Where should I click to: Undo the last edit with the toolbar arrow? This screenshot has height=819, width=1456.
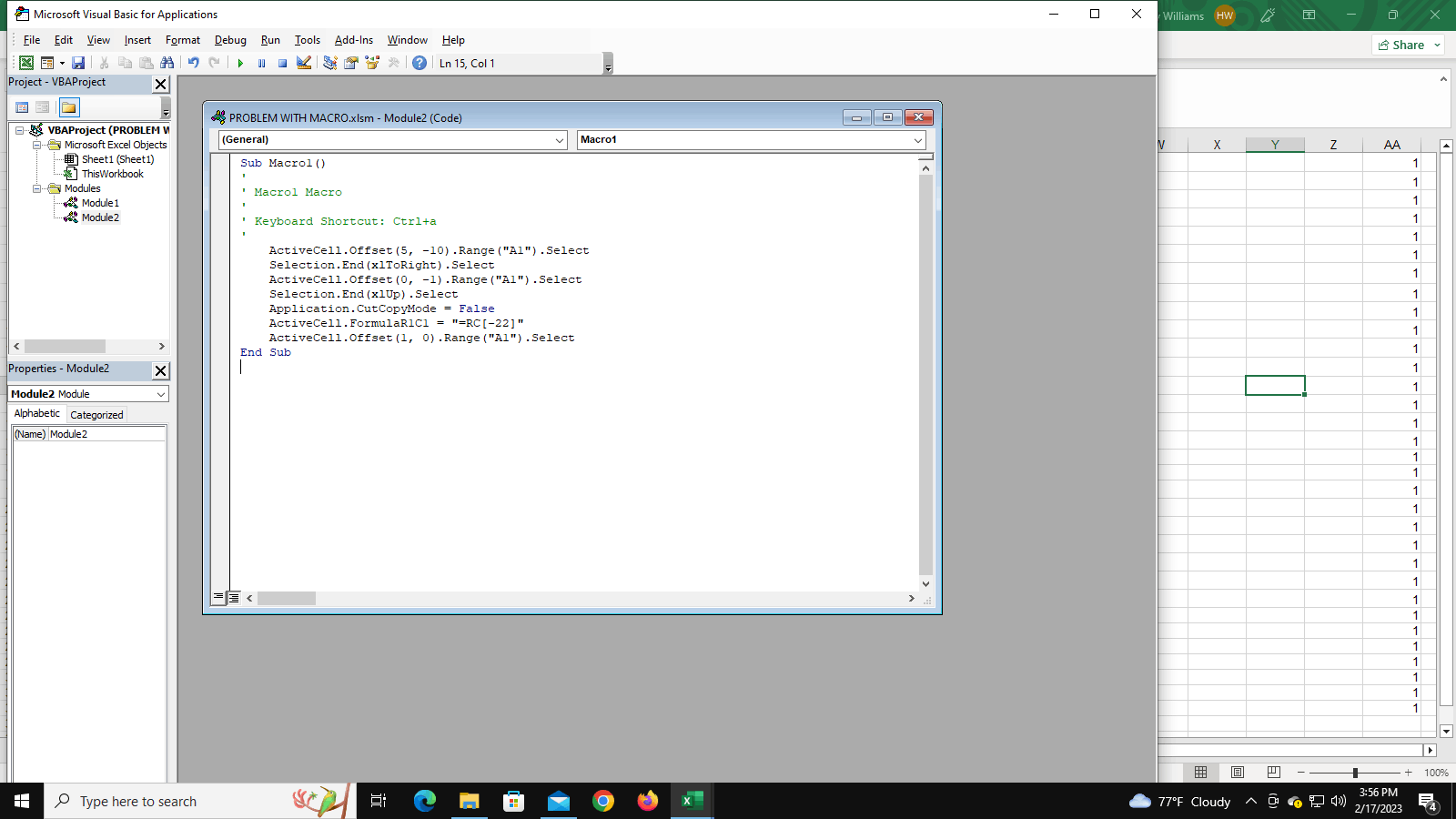(x=193, y=63)
